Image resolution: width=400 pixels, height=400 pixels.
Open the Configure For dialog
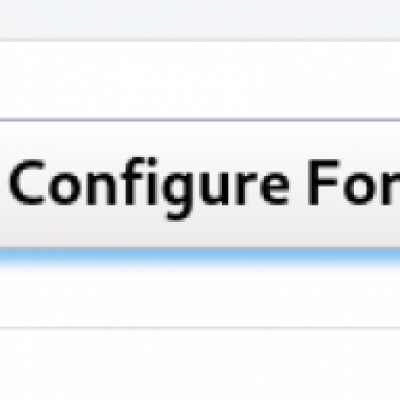(x=200, y=184)
